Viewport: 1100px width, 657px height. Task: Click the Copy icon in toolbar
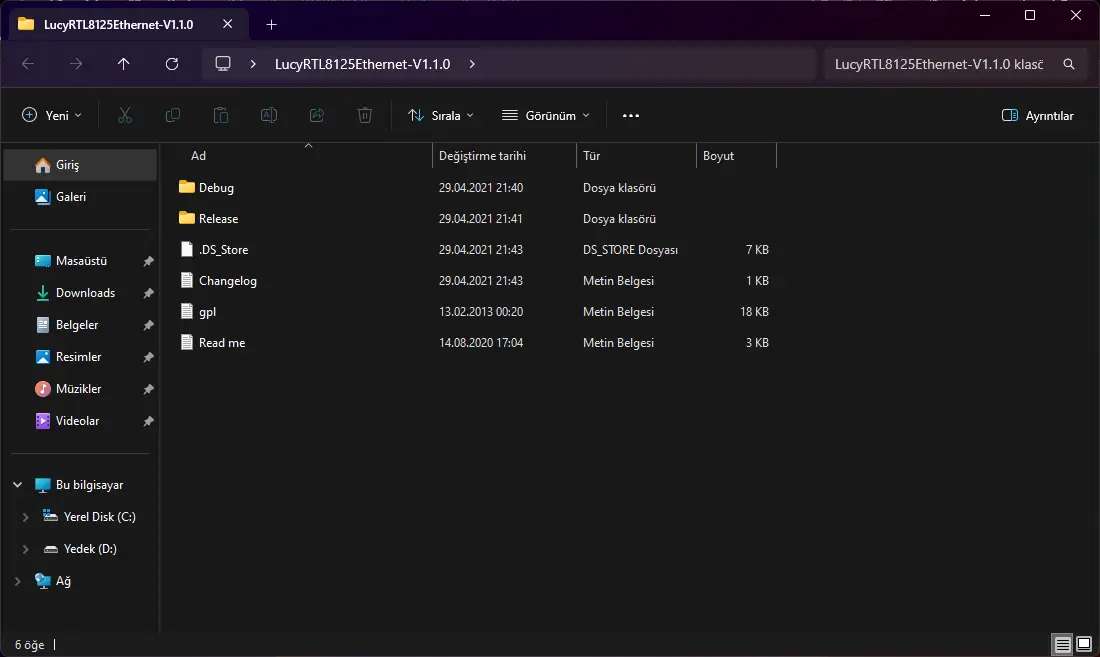[x=173, y=116]
